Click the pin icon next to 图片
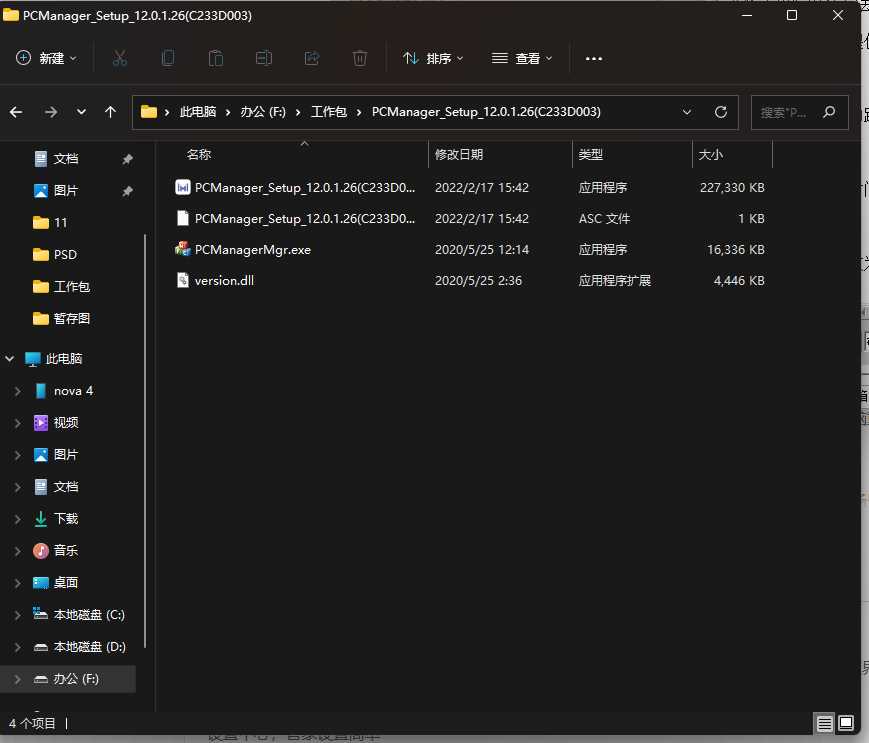Screen dimensions: 869x743 click(x=127, y=191)
